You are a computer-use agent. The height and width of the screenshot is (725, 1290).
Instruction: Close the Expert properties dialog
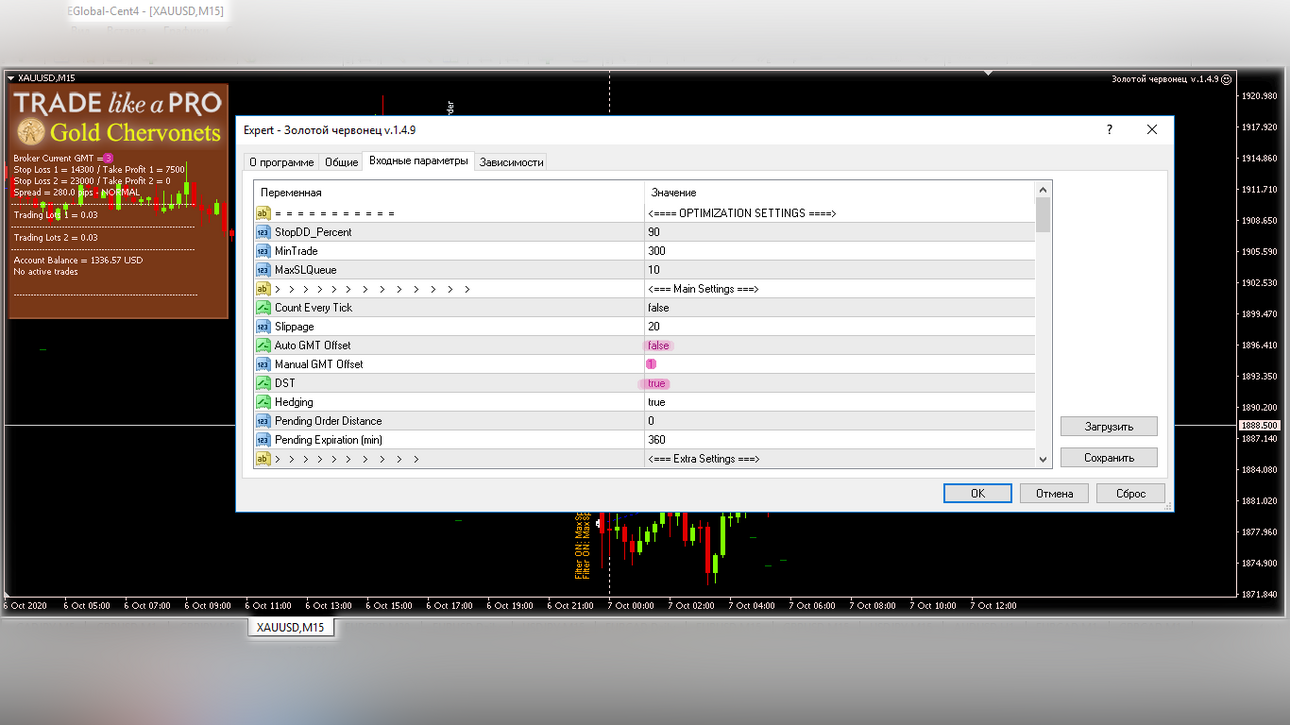coord(1151,130)
